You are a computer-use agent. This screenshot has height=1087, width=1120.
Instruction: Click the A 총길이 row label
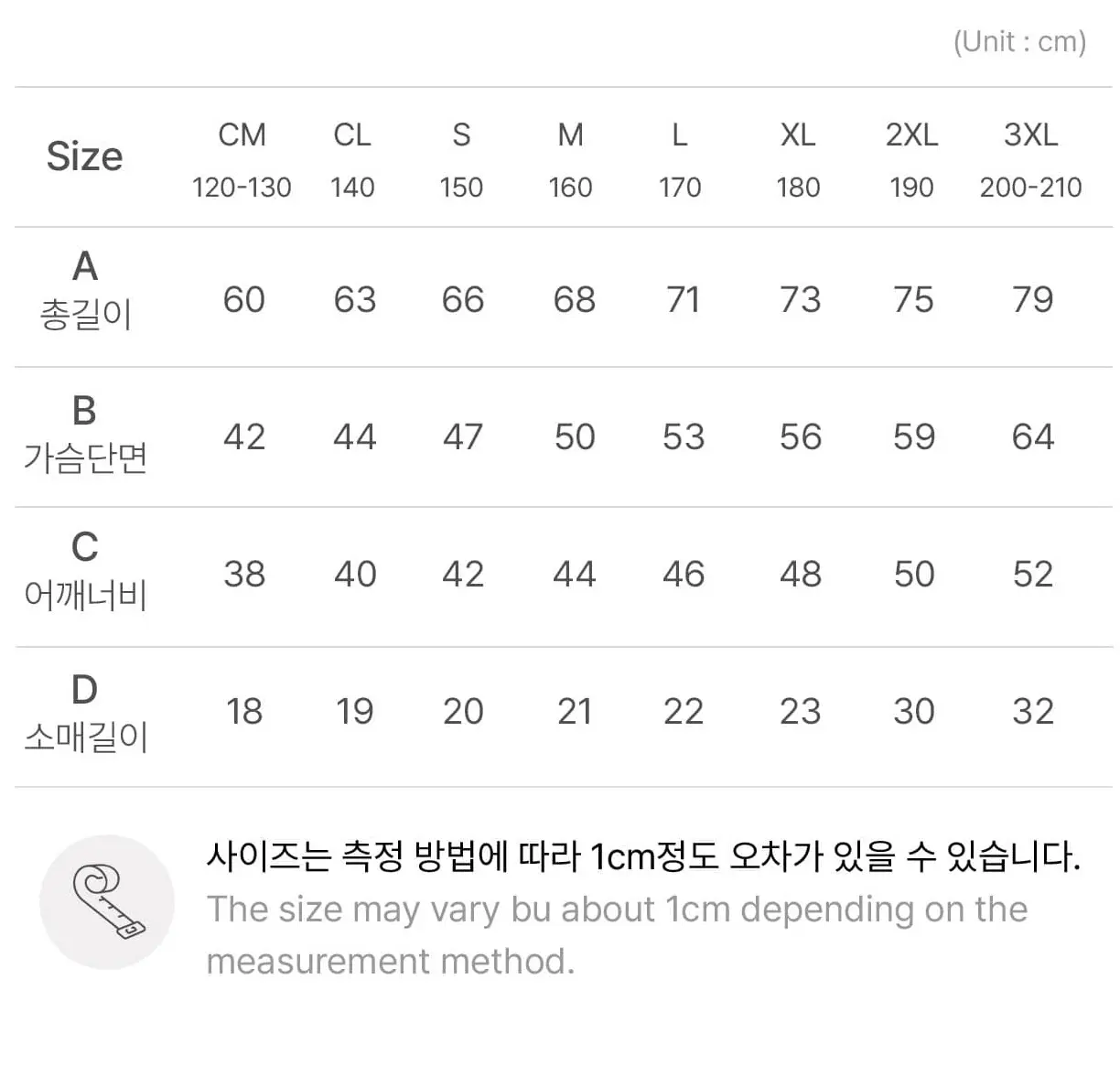pos(85,290)
